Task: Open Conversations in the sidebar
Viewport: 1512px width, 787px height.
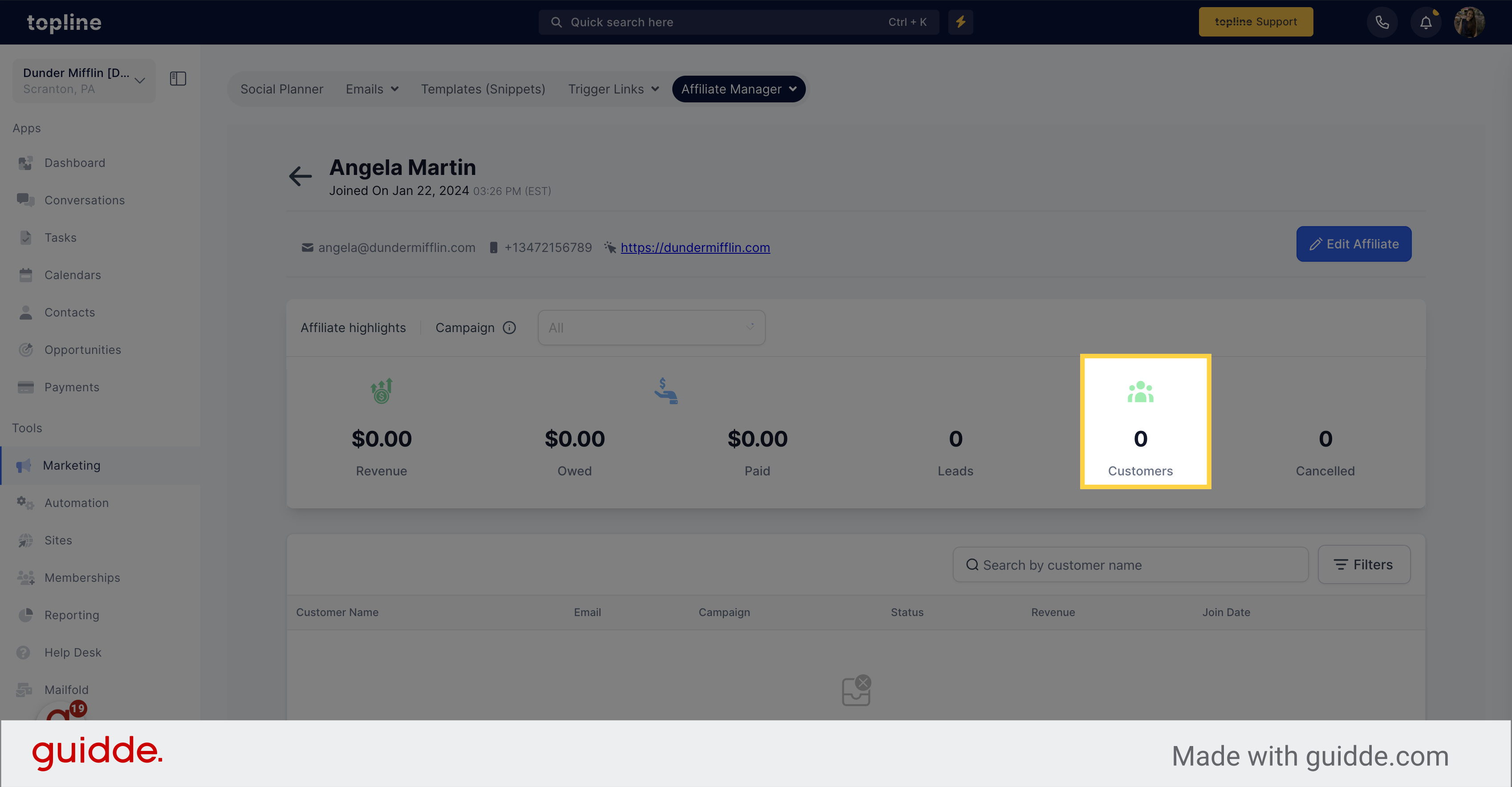Action: 85,200
